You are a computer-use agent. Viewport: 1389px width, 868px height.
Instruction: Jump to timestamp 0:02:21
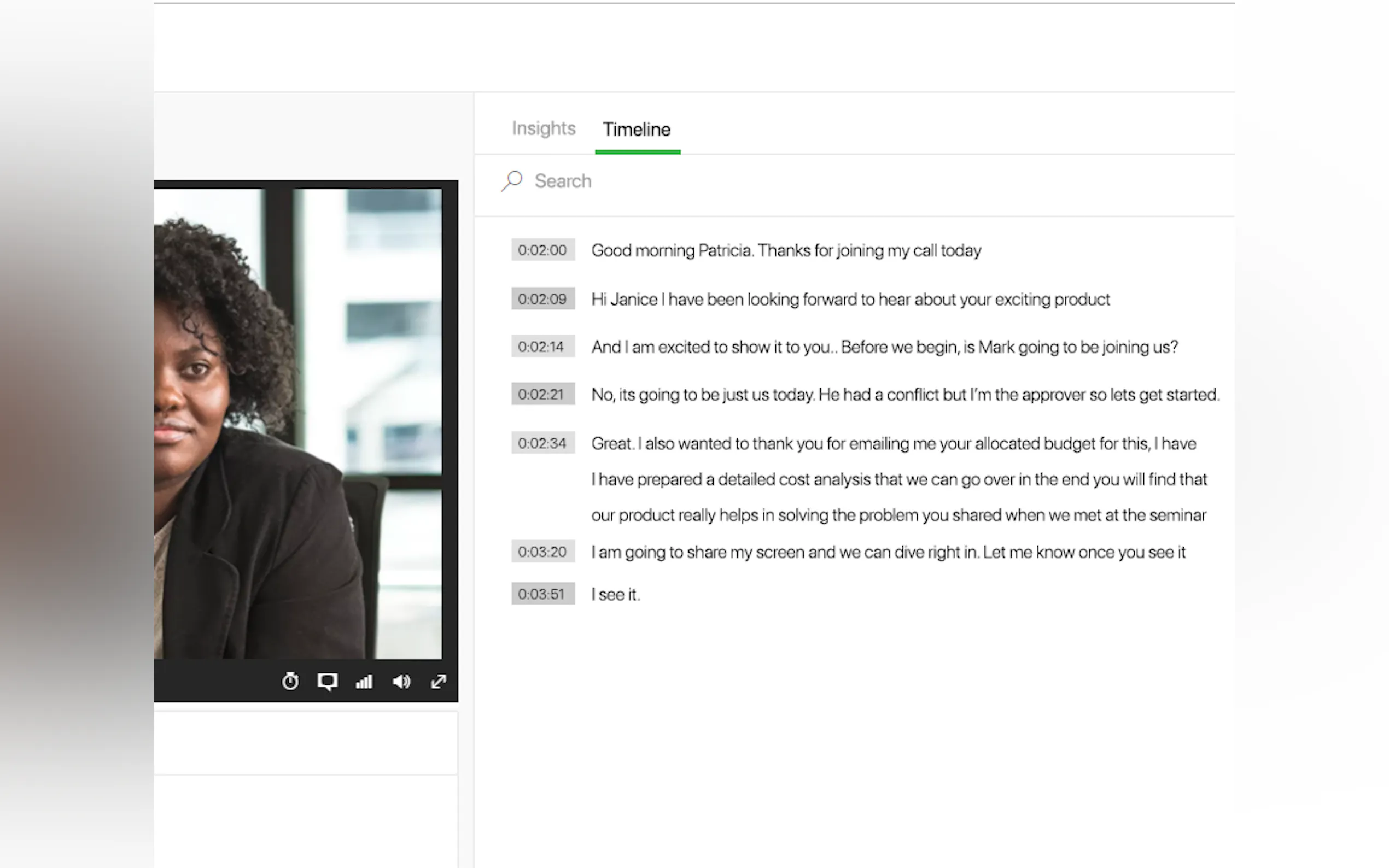542,395
